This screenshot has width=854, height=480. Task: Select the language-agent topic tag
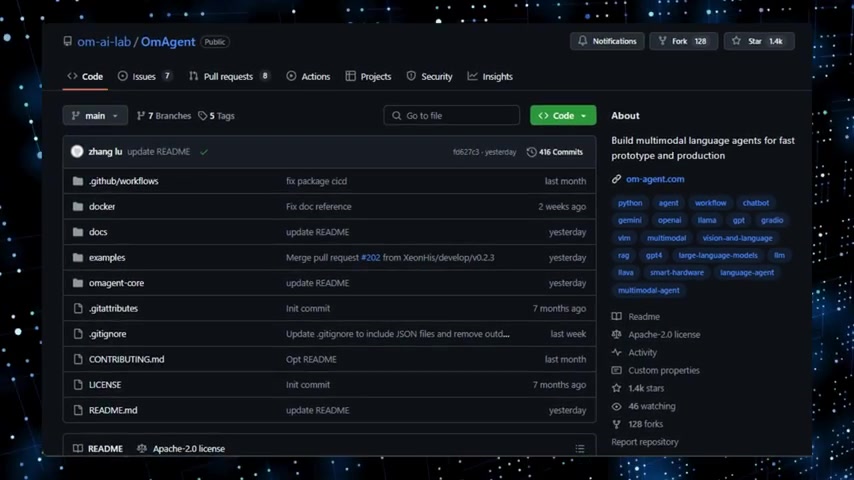(747, 272)
